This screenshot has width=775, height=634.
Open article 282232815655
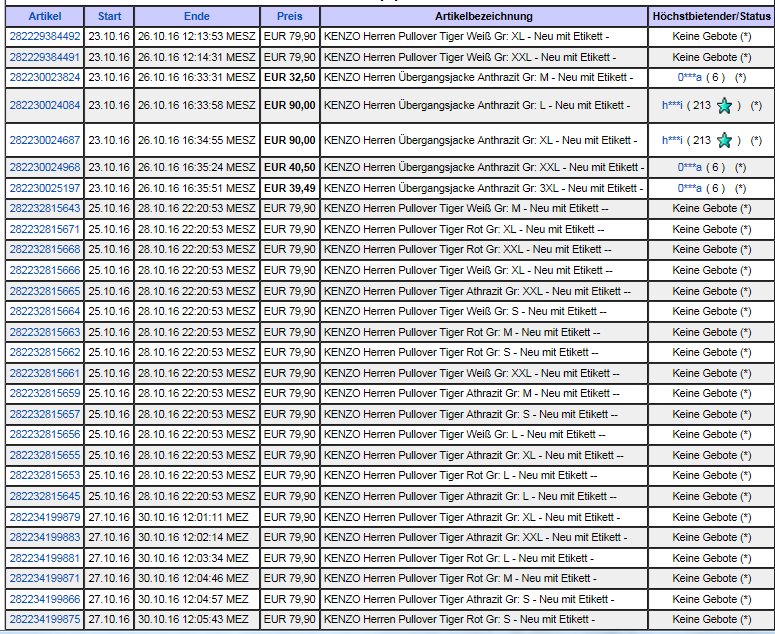[x=44, y=455]
